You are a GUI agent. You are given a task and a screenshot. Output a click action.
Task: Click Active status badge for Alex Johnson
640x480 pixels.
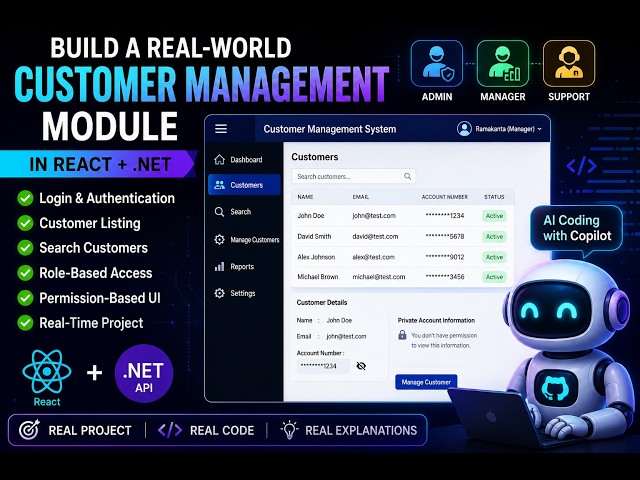(494, 257)
